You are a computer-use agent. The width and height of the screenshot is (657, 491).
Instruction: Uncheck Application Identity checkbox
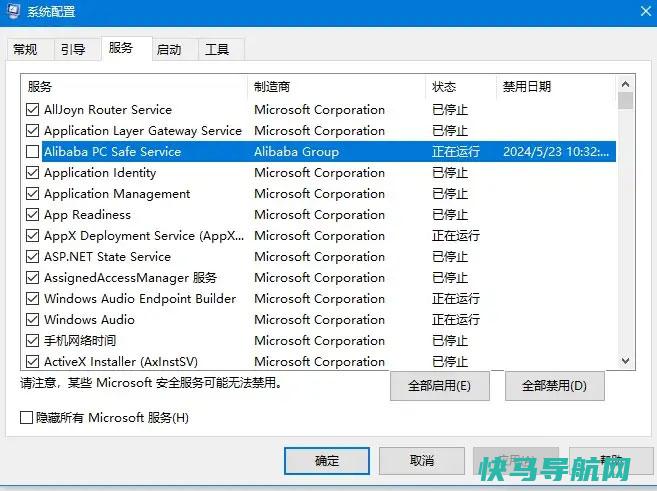(x=32, y=173)
